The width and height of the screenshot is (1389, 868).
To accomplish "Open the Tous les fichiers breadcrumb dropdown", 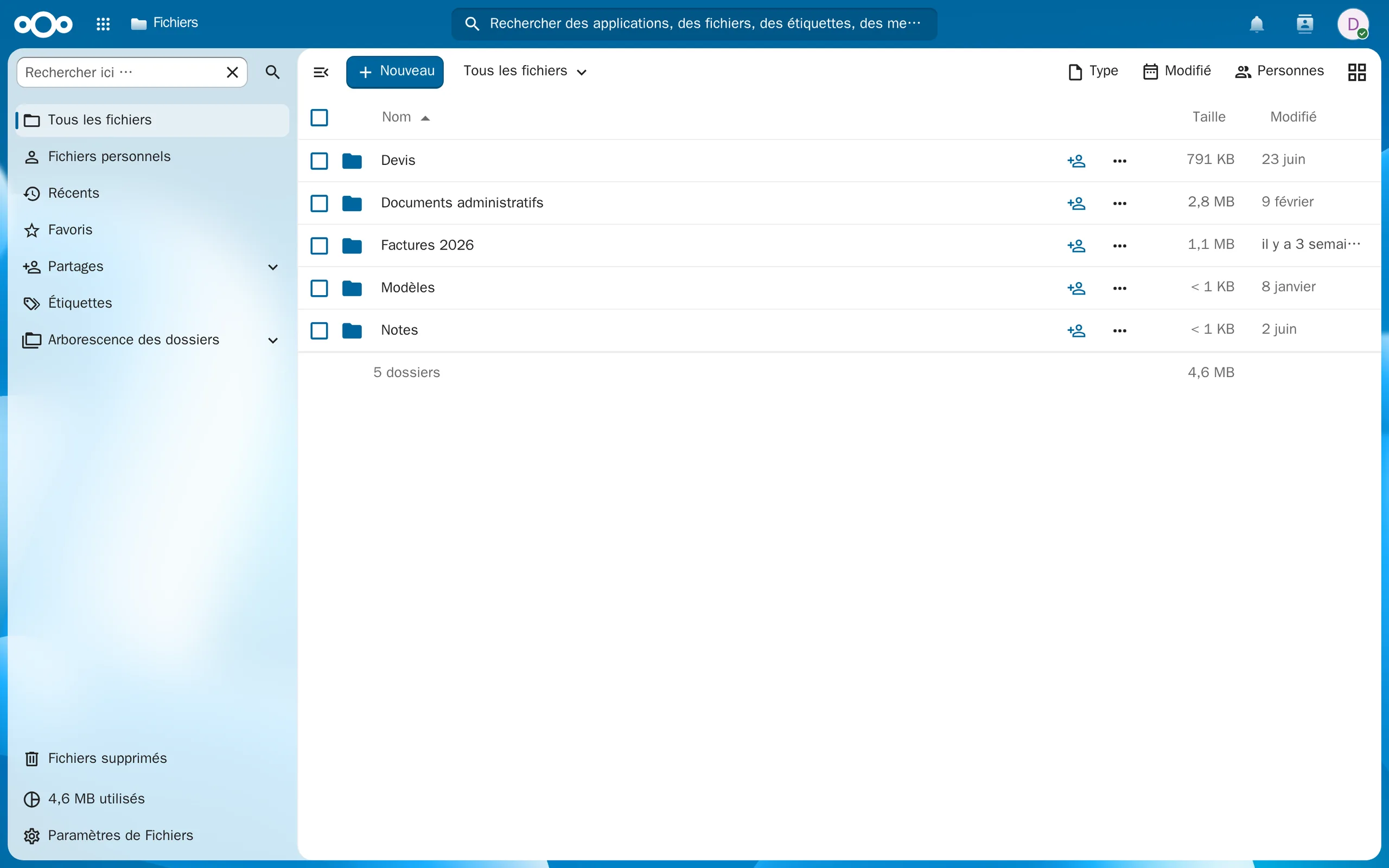I will [x=525, y=71].
